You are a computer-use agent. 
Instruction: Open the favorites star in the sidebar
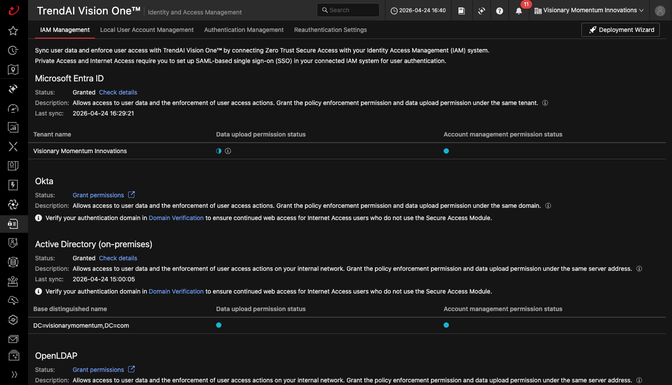pos(13,31)
